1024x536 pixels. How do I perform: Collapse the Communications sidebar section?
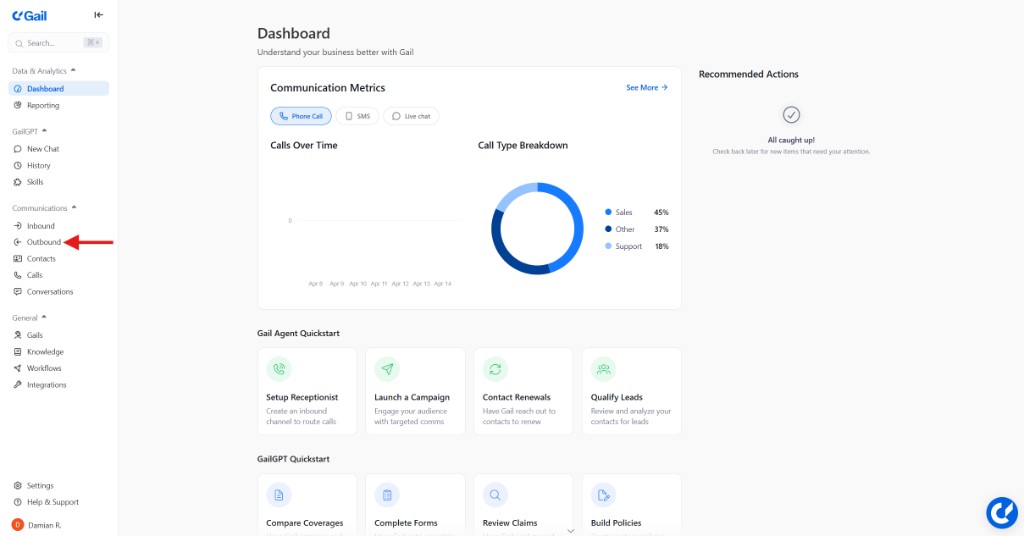coord(73,208)
